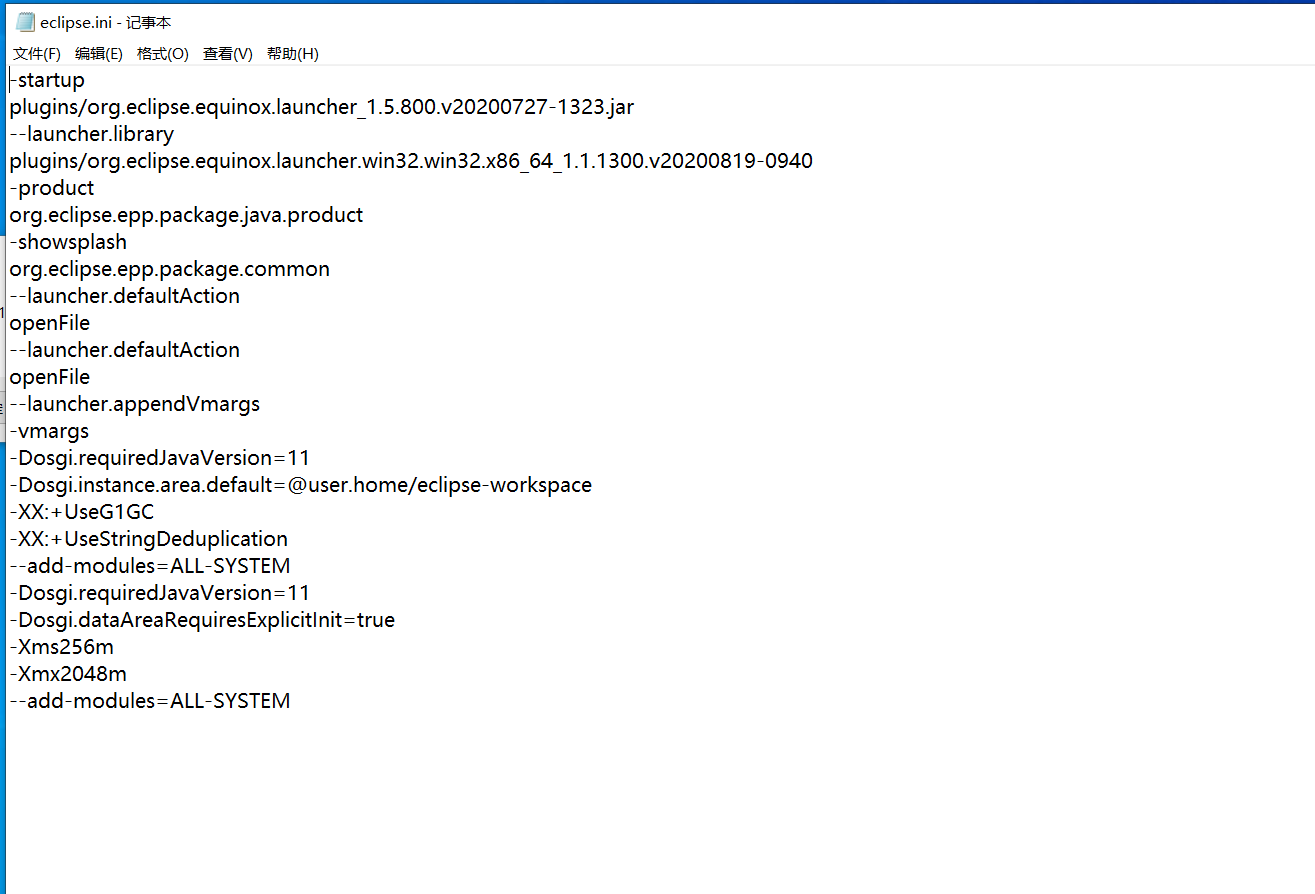Click 'org.eclipse.epp.package.java.product' line

point(187,215)
